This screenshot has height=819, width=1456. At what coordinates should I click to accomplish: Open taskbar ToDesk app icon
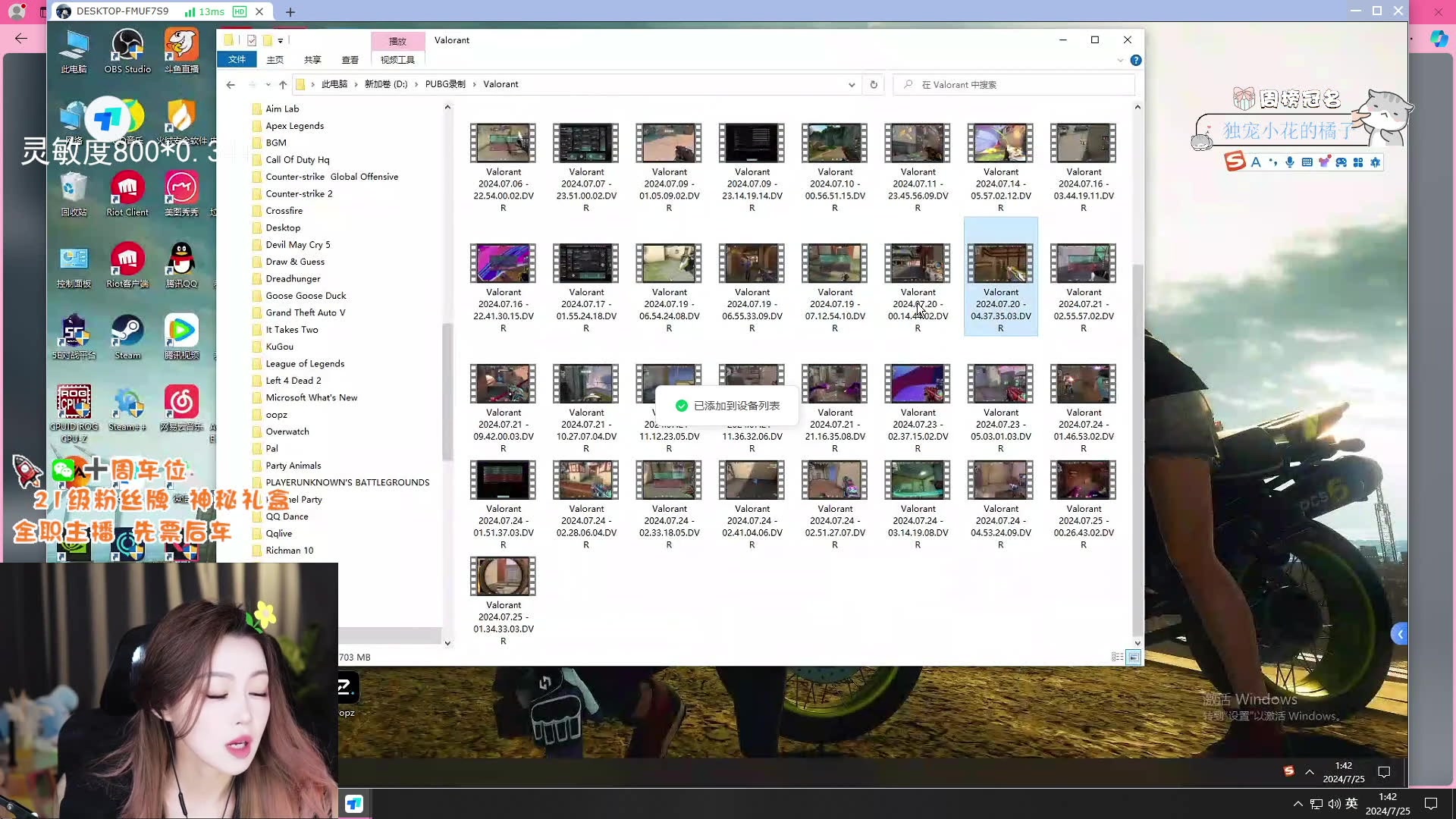(354, 803)
